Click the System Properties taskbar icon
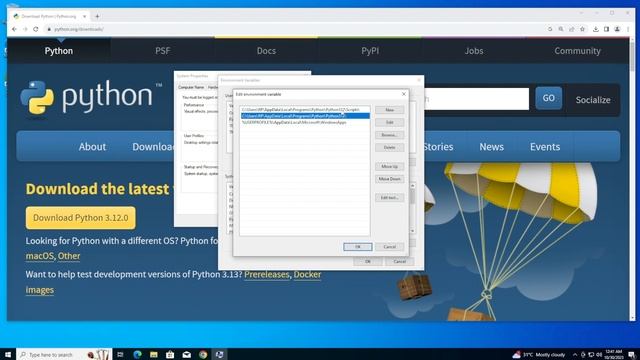The height and width of the screenshot is (360, 640). (x=220, y=354)
